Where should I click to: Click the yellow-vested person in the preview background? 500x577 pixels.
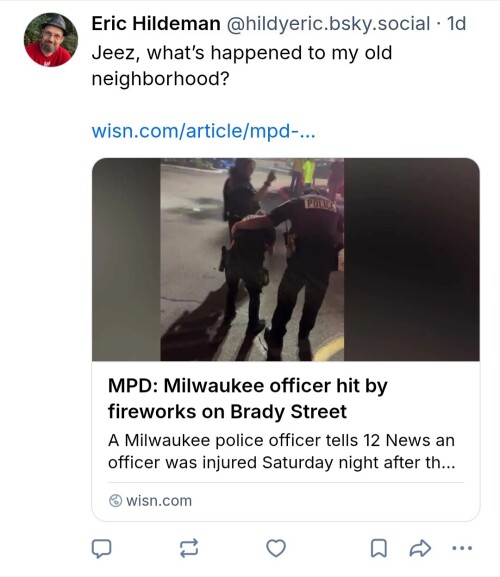pos(308,173)
